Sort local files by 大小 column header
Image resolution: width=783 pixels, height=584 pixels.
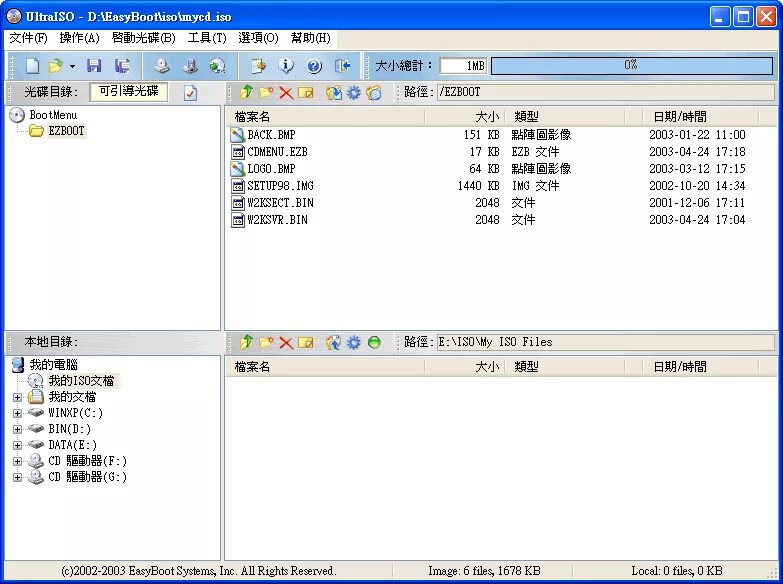pos(465,367)
